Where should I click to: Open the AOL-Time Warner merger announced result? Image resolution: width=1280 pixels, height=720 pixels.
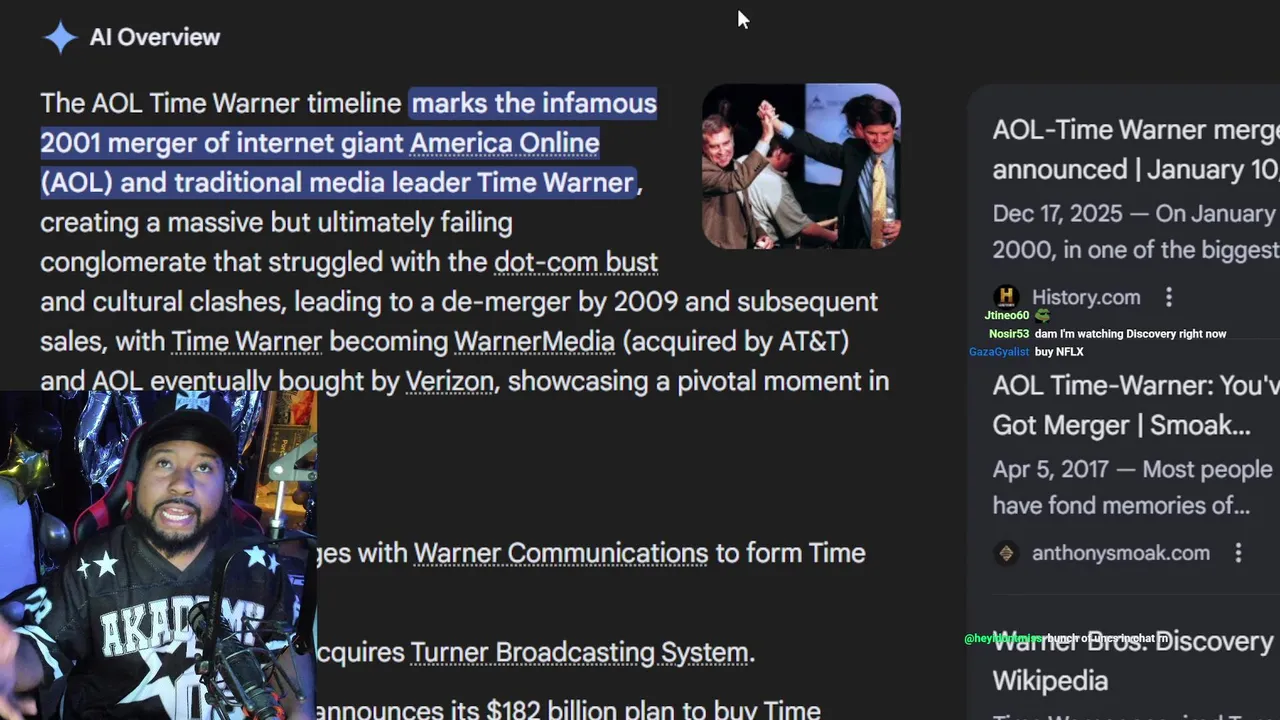1135,149
